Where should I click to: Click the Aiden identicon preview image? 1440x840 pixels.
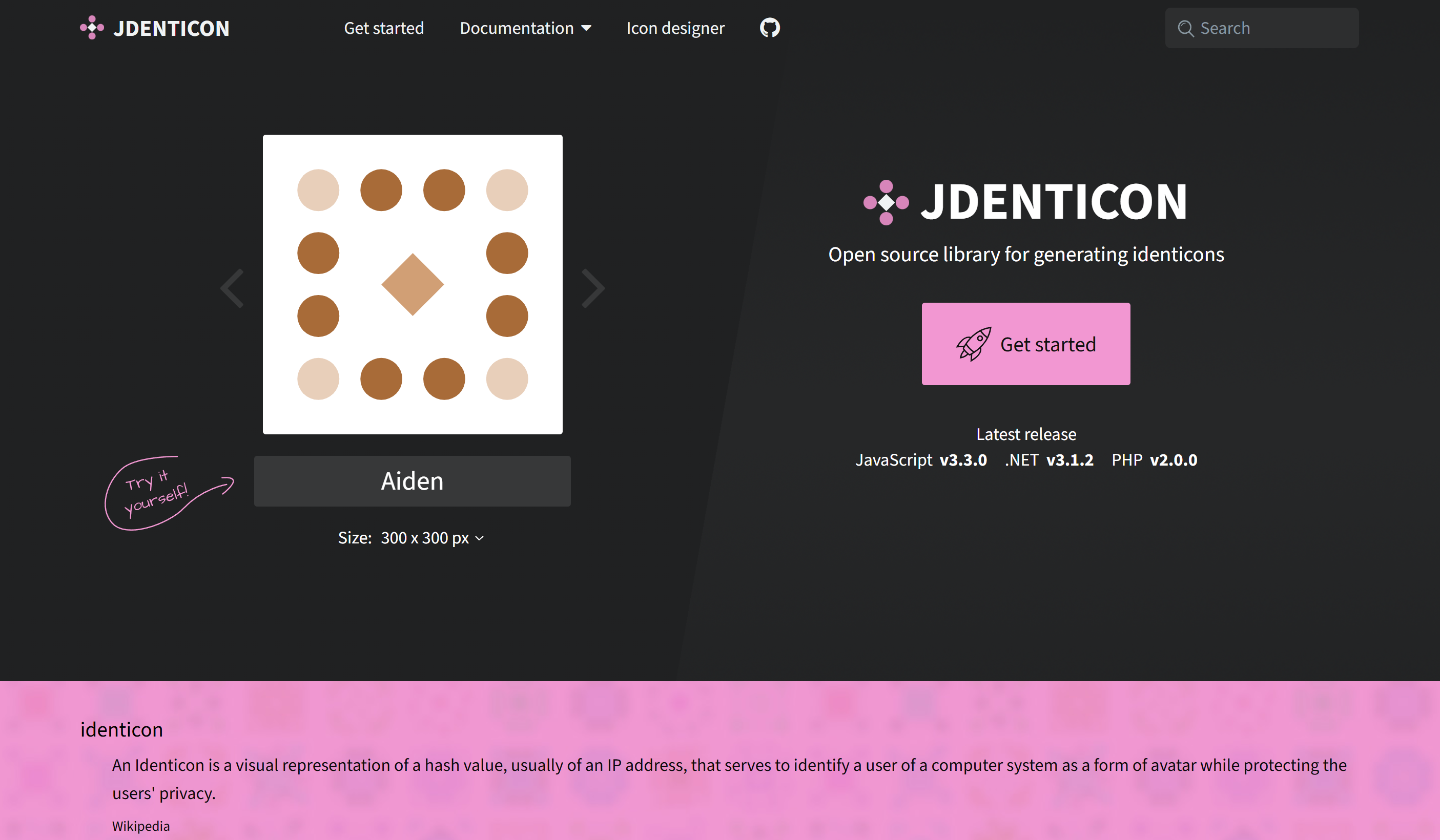pyautogui.click(x=413, y=284)
